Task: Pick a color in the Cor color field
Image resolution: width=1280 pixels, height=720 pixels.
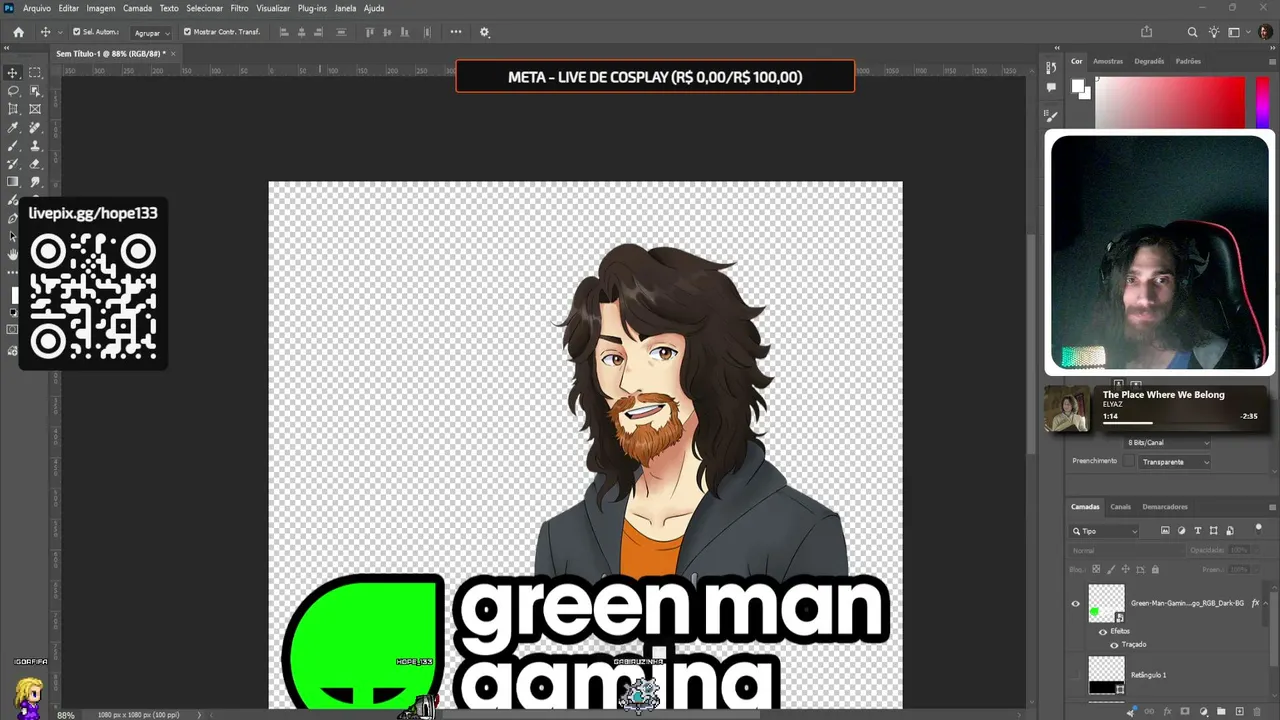Action: pyautogui.click(x=1170, y=103)
